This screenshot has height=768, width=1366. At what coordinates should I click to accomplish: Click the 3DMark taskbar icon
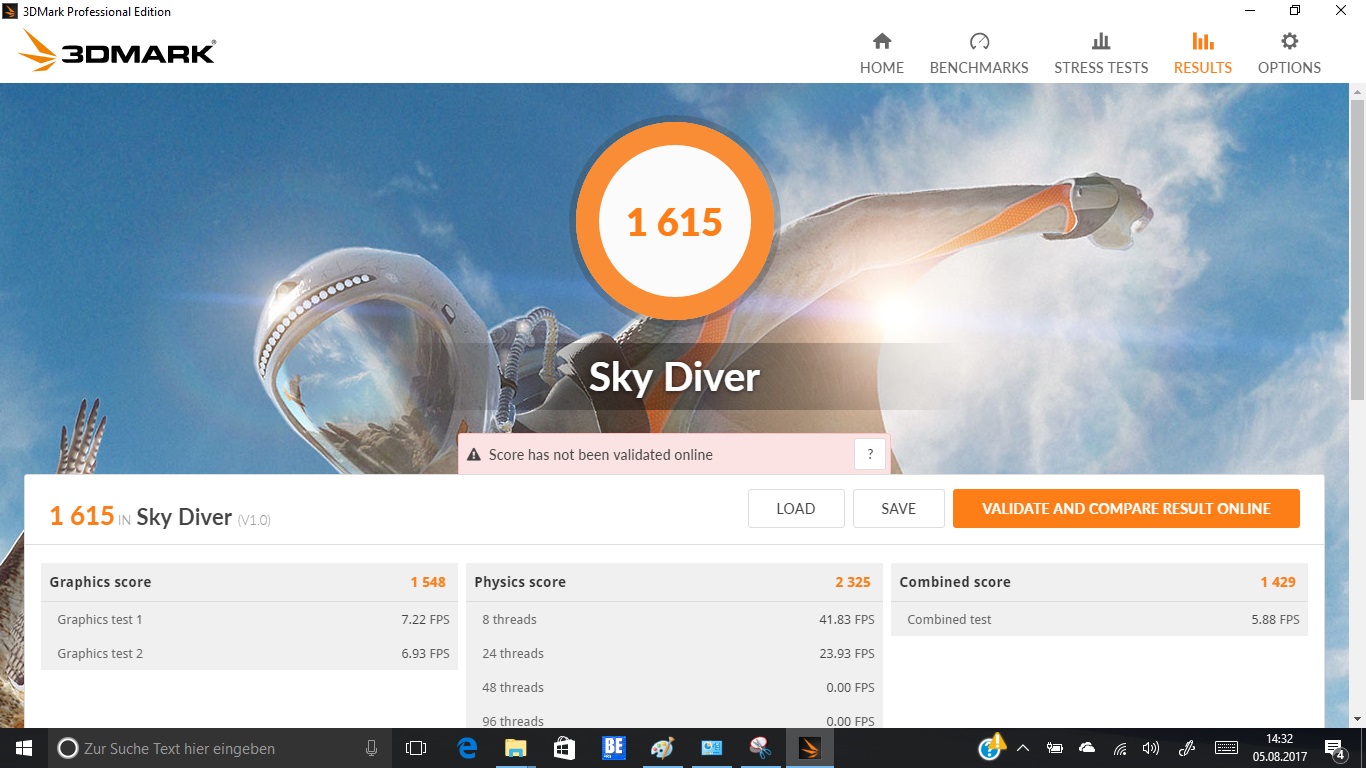tap(810, 748)
